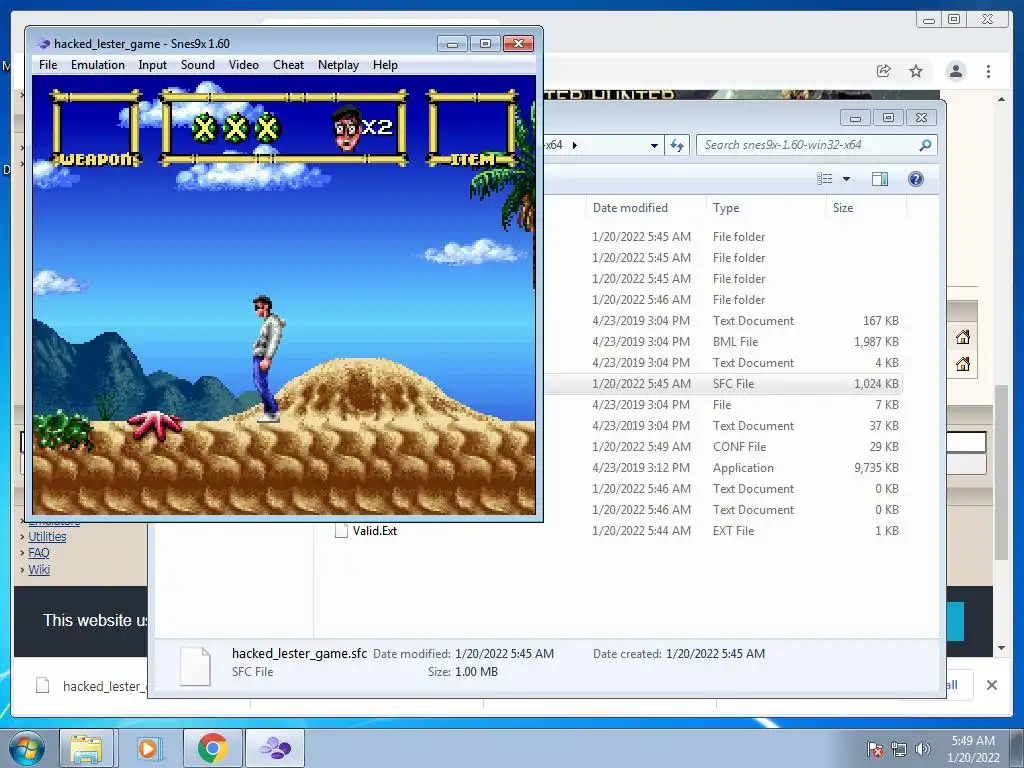Open the Netplay menu in Snes9x

[338, 65]
